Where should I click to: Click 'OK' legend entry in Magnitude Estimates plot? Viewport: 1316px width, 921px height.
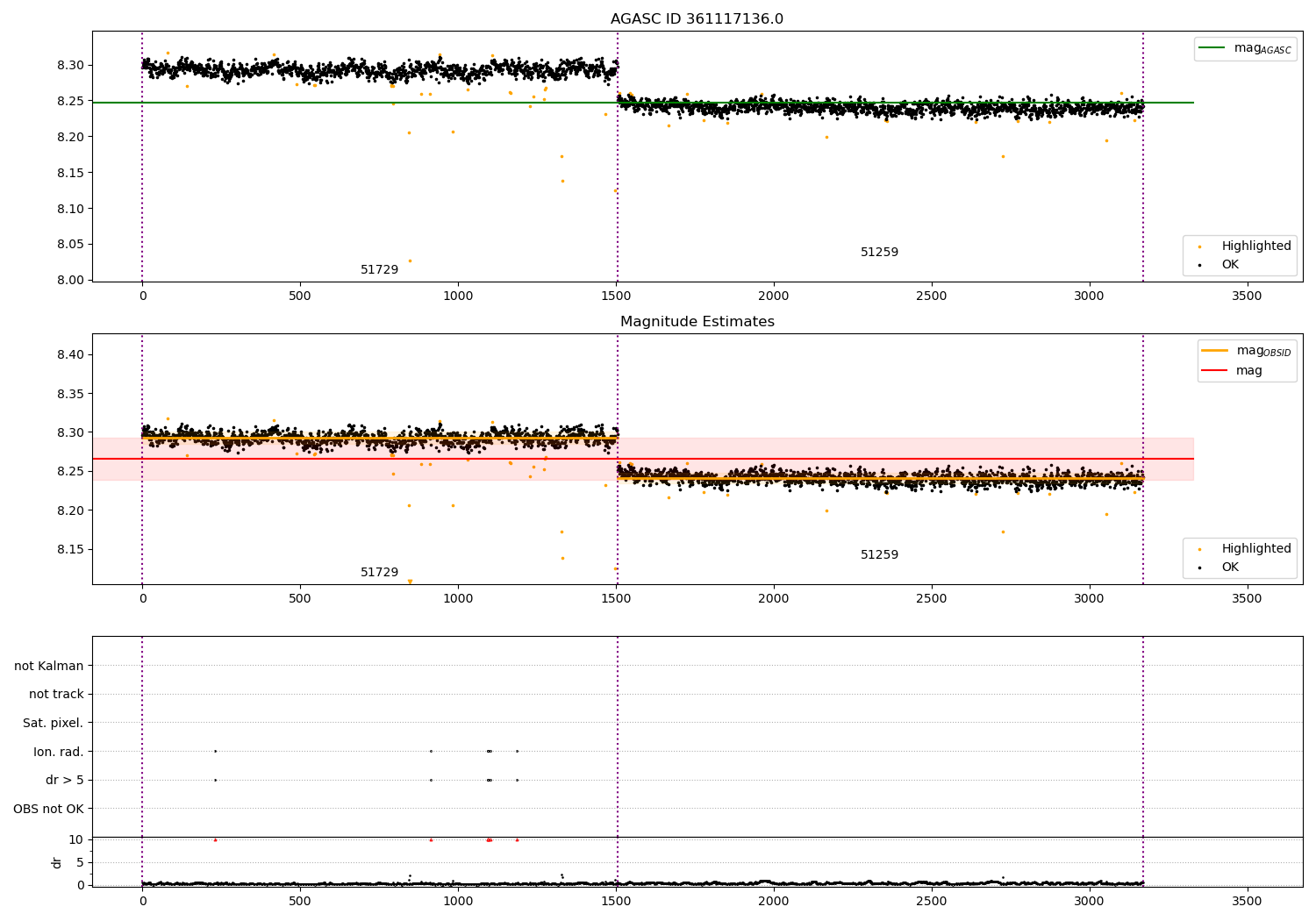point(1230,567)
